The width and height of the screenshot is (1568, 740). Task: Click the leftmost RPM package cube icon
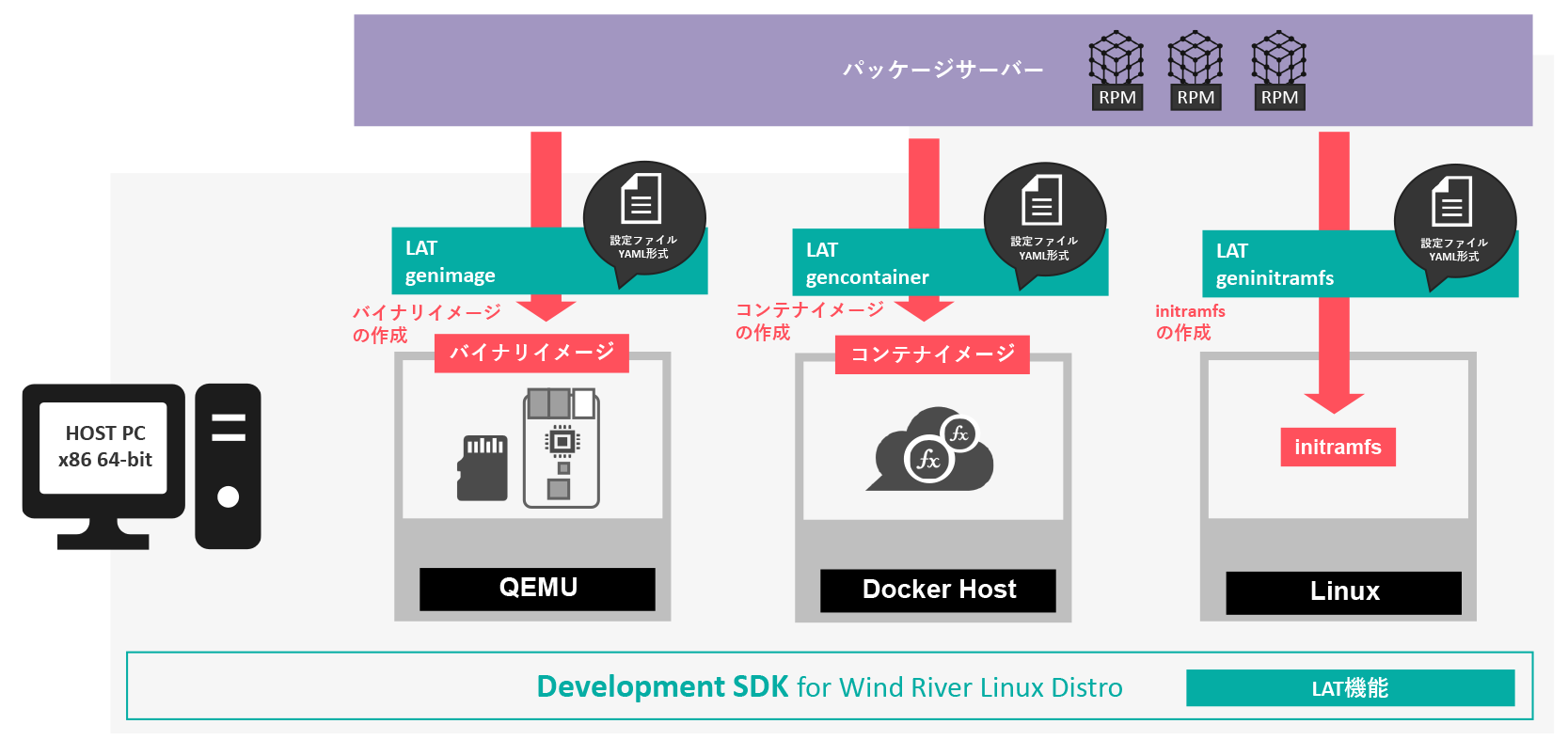coord(1117,70)
